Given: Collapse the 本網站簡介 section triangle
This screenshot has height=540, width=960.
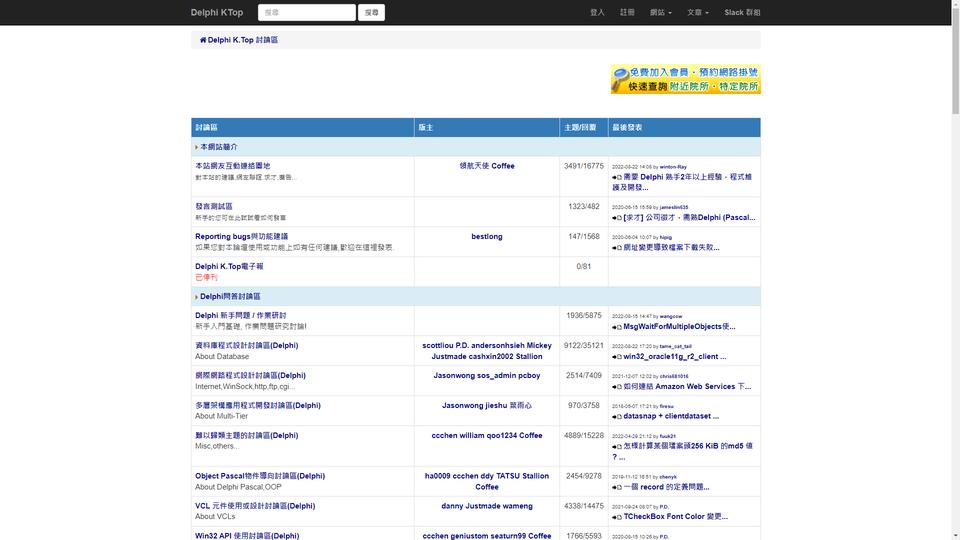Looking at the screenshot, I should pos(197,148).
